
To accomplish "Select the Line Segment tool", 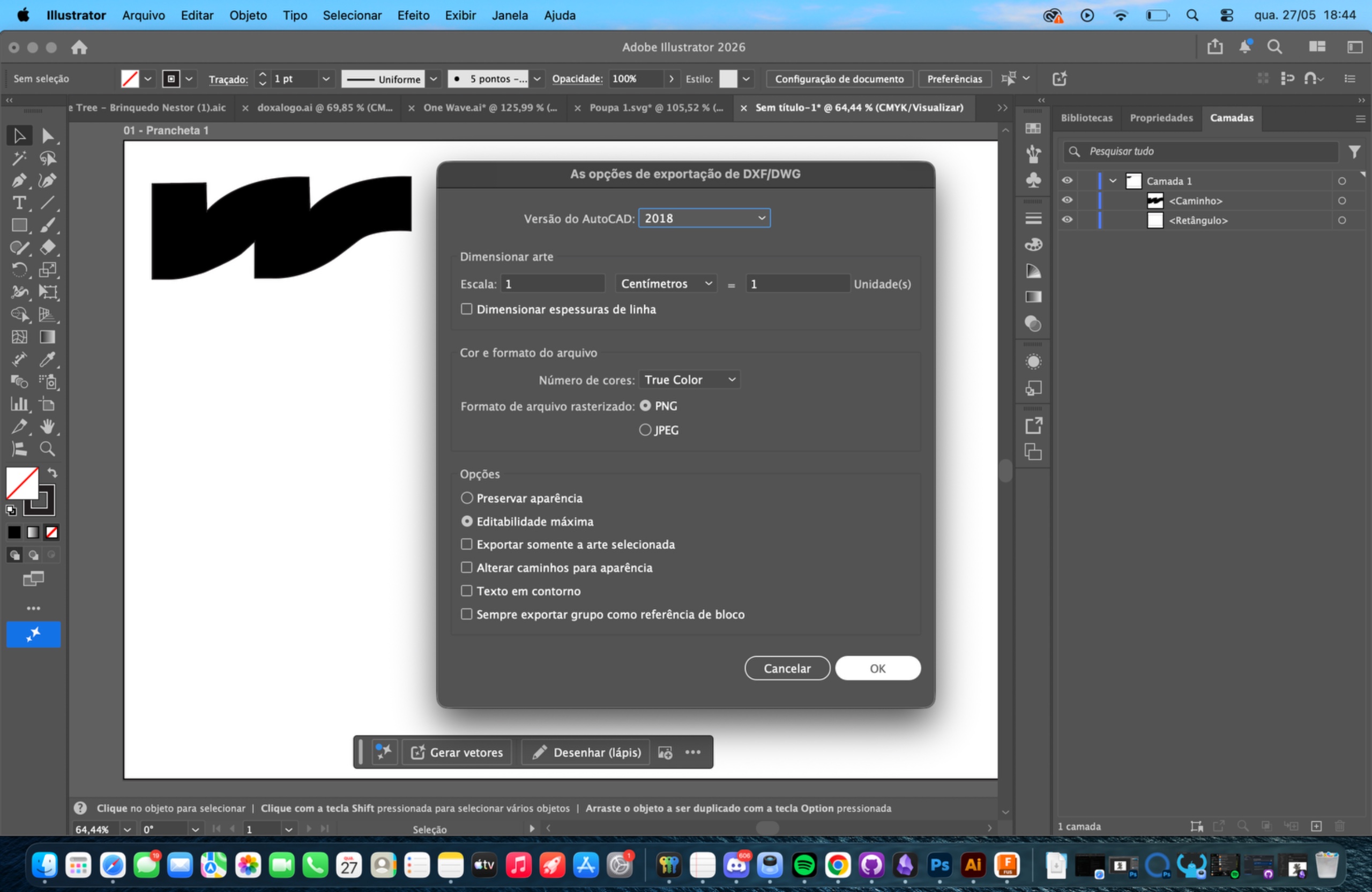I will (48, 203).
